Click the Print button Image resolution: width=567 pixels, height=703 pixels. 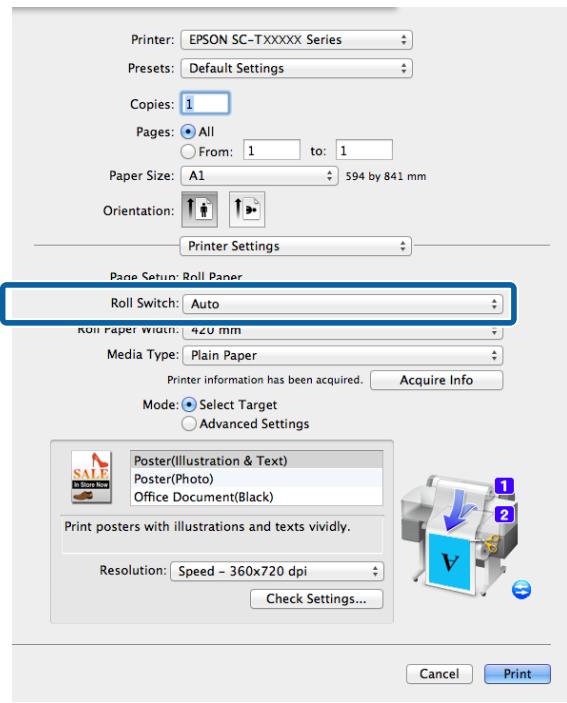pyautogui.click(x=517, y=674)
